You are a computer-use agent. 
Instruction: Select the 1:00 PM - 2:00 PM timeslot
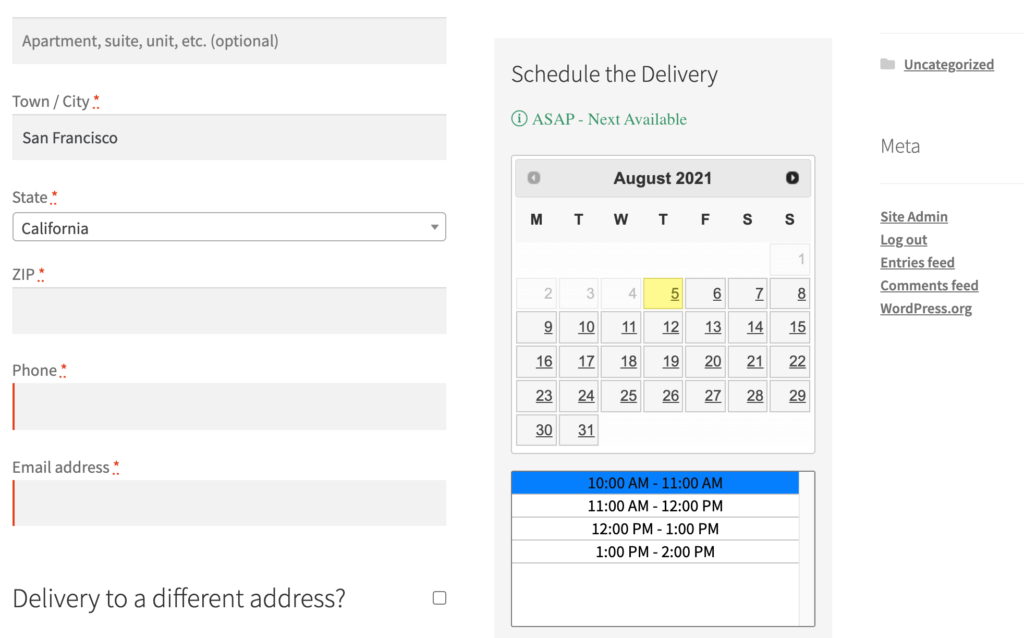pyautogui.click(x=655, y=551)
